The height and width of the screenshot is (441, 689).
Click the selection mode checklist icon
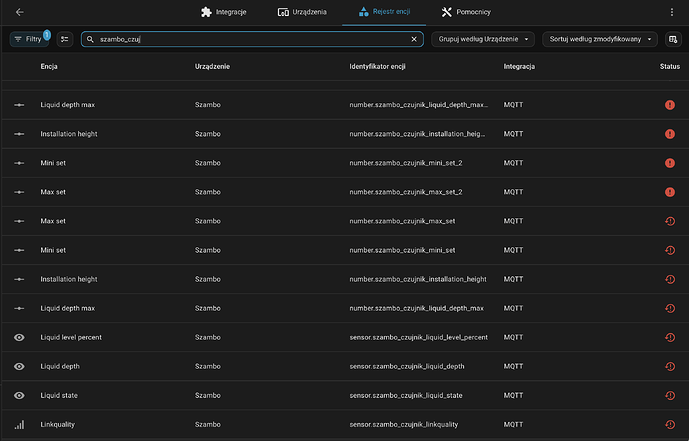click(x=65, y=39)
